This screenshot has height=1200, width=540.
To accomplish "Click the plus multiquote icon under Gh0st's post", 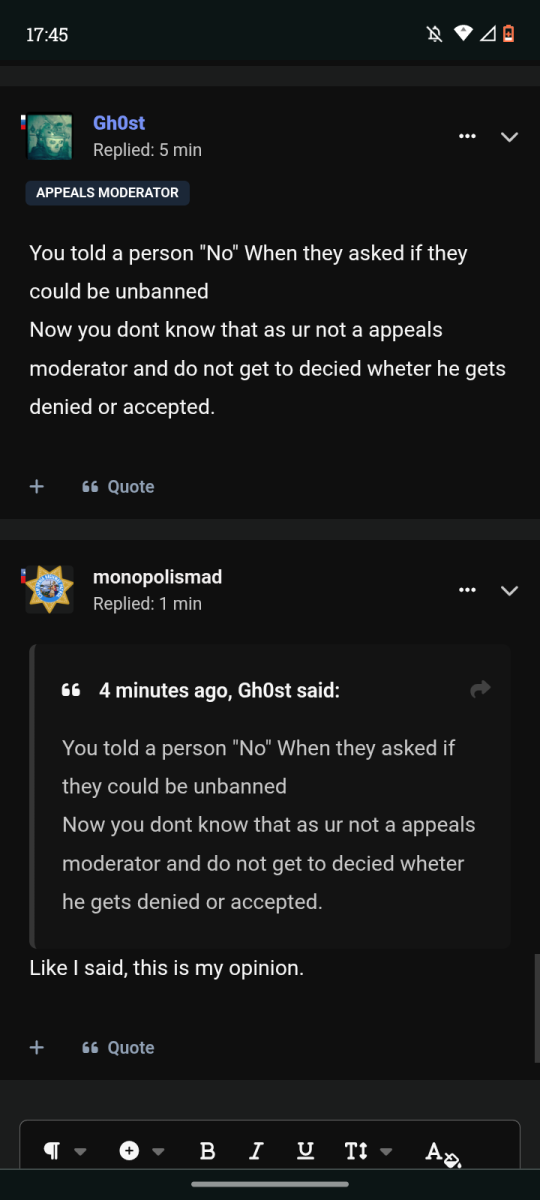I will click(37, 486).
